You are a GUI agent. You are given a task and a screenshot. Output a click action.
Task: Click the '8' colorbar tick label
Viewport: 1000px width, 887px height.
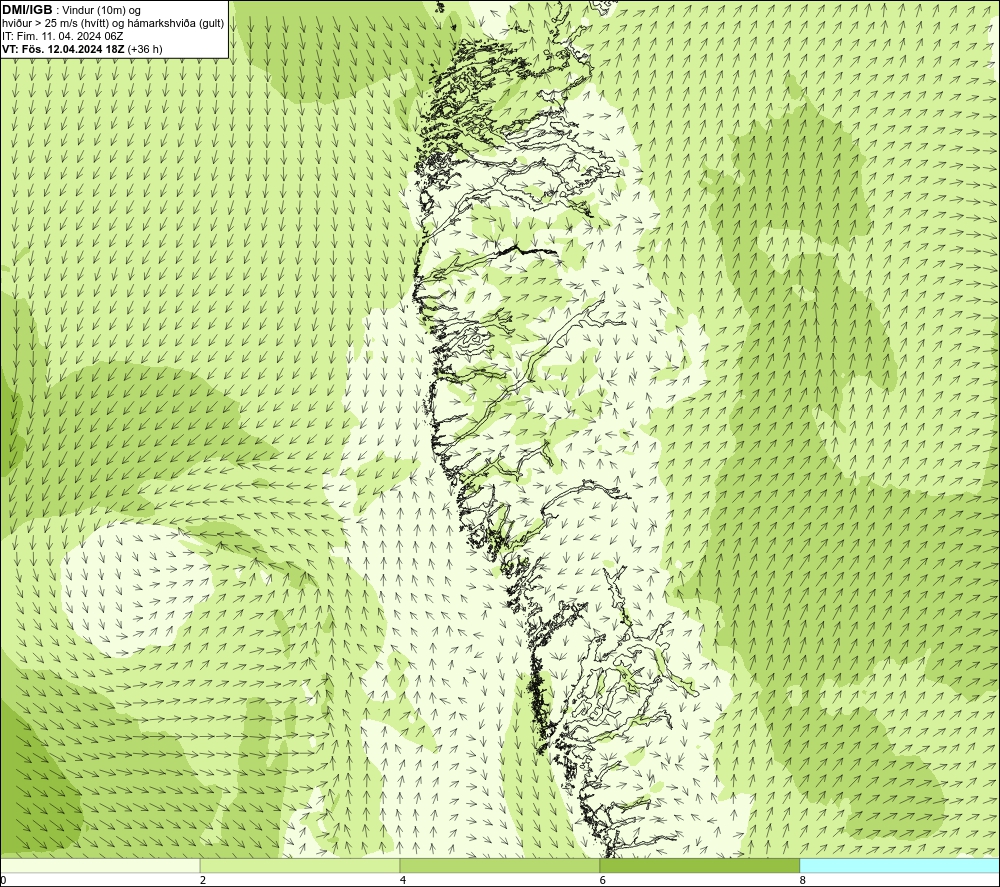(x=802, y=881)
